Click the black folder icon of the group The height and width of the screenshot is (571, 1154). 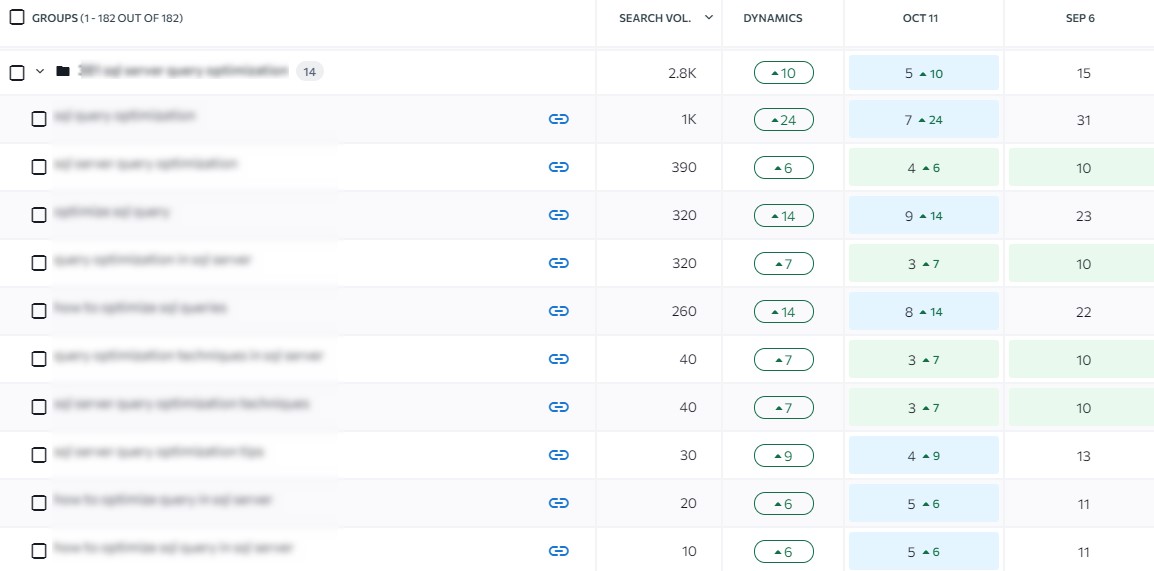click(x=63, y=71)
